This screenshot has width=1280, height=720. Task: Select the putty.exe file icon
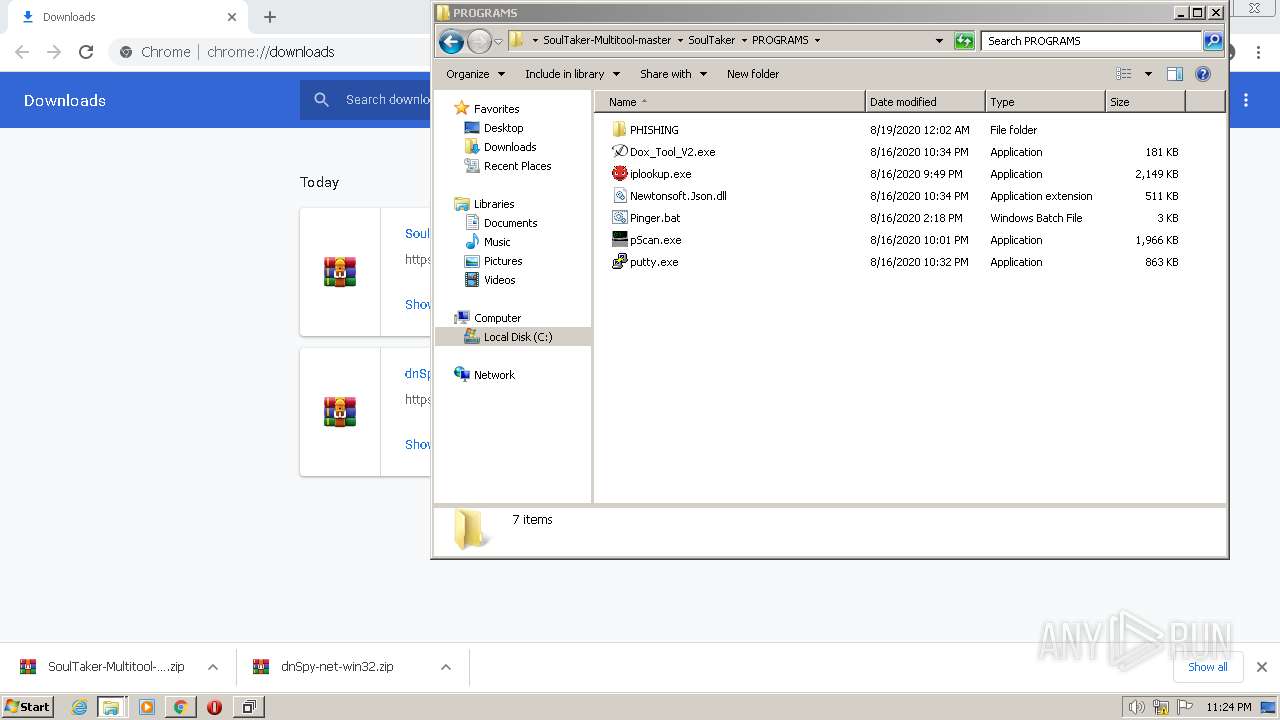[x=619, y=262]
